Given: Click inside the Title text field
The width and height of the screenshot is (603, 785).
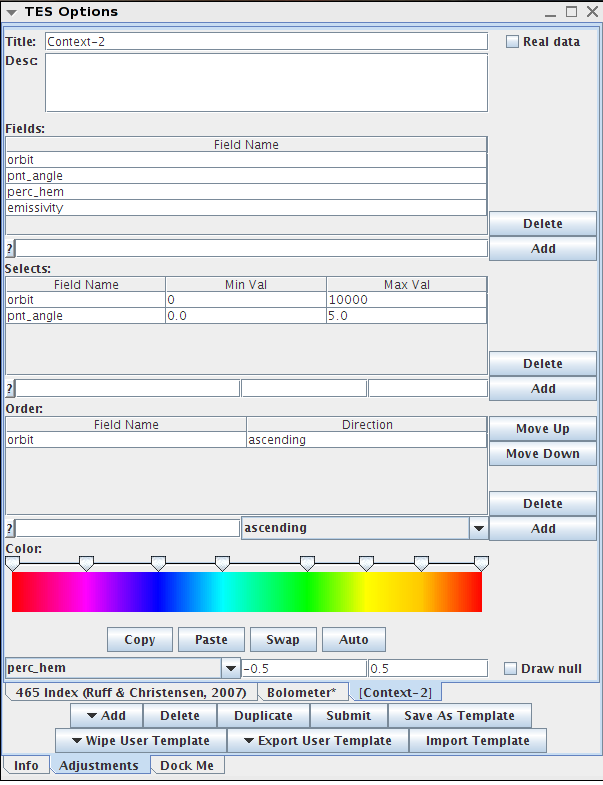Looking at the screenshot, I should (x=265, y=42).
